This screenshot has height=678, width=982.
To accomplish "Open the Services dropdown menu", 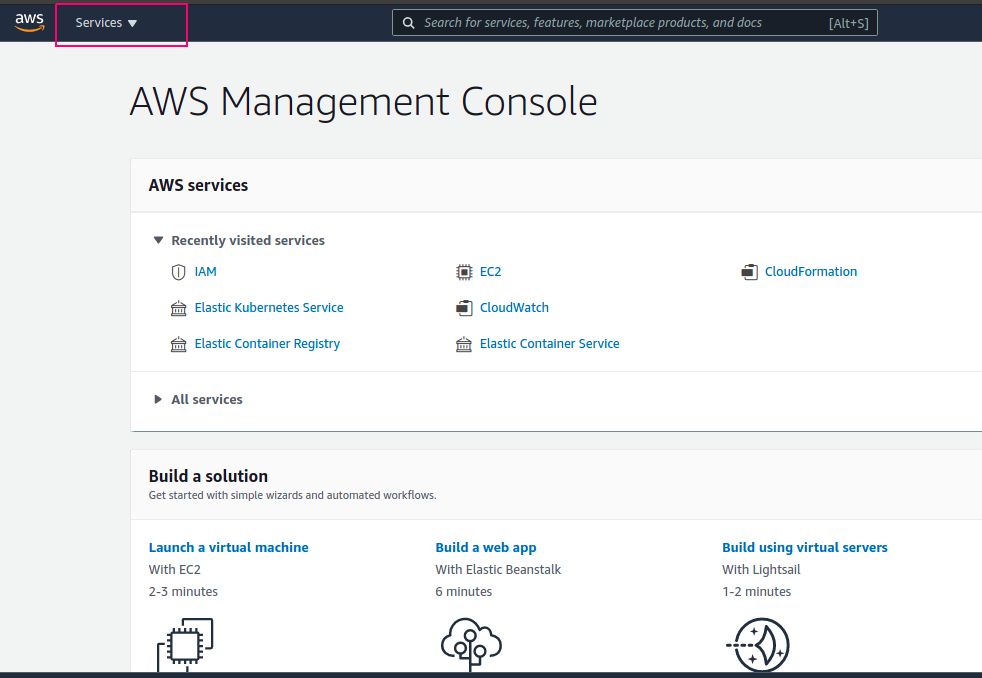I will 106,23.
